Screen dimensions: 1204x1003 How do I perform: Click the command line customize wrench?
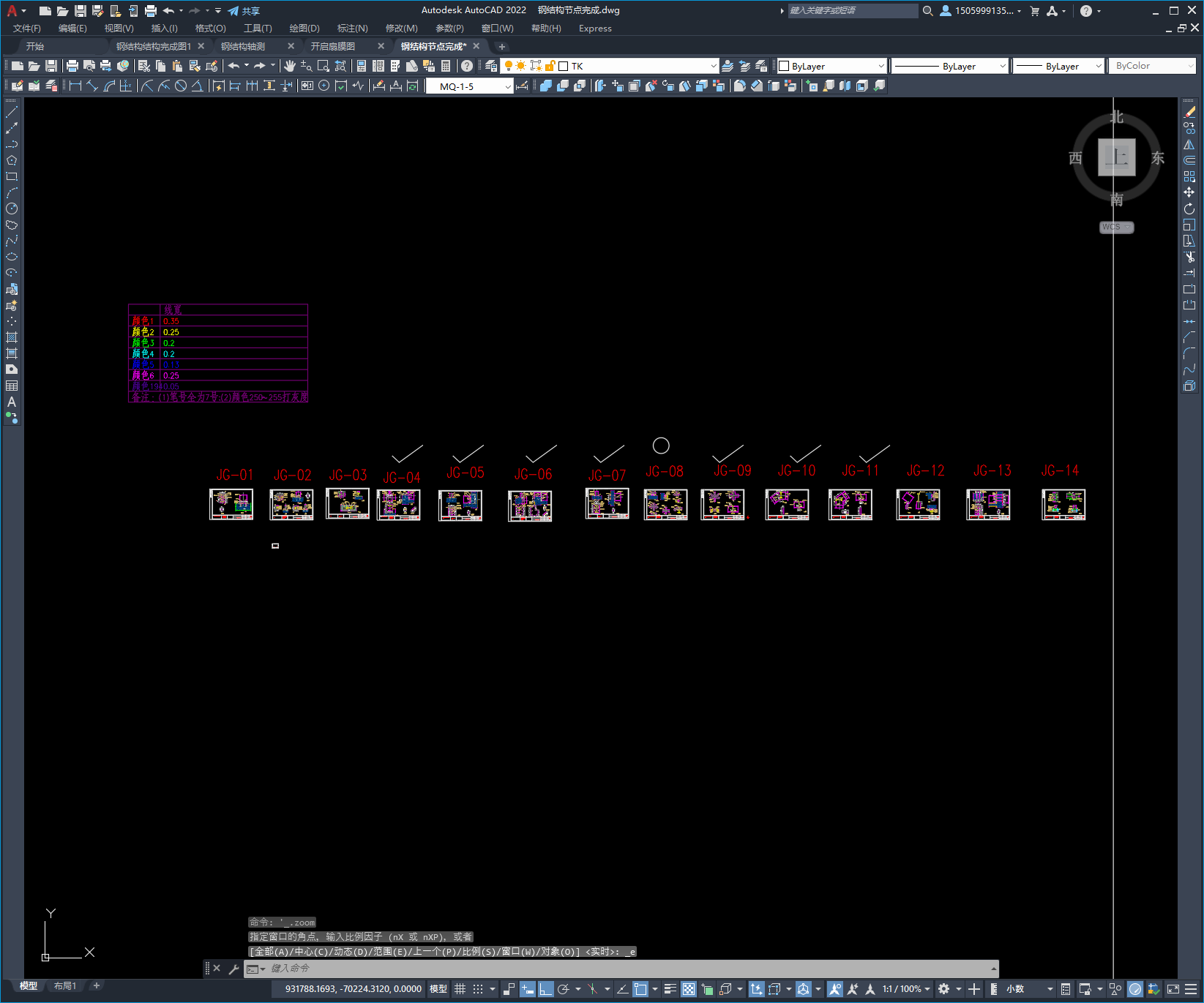click(234, 969)
